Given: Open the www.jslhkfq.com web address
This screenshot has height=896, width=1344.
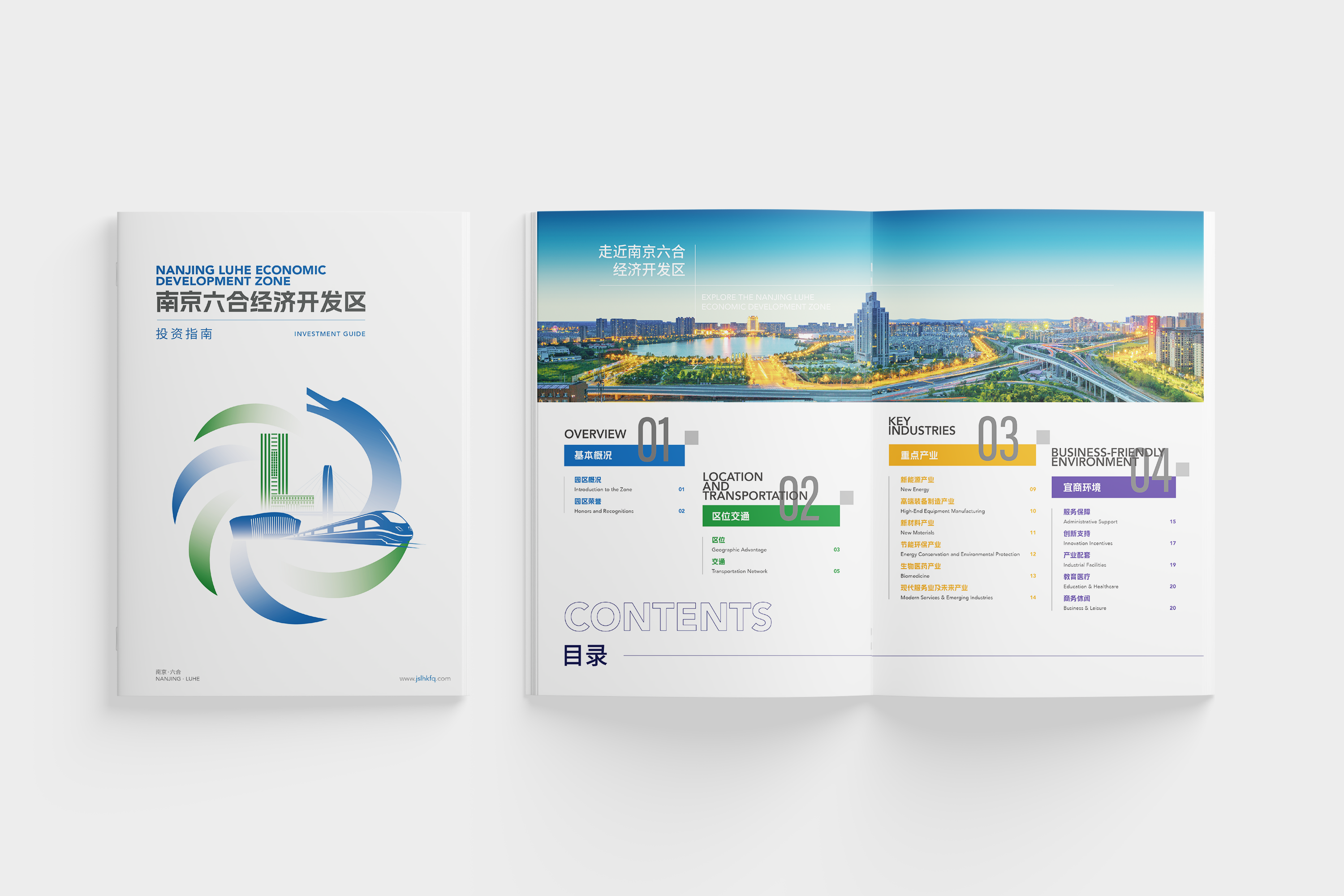Looking at the screenshot, I should coord(425,678).
